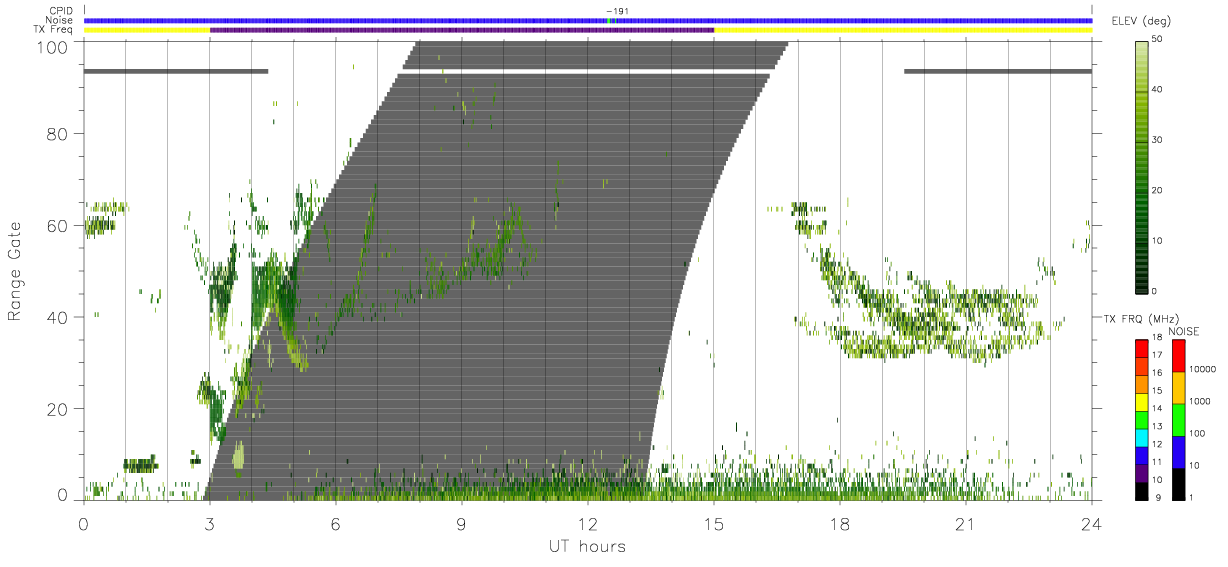
Task: Click the yellow 14 MHz band in TX FRQ legend
Action: [1141, 401]
